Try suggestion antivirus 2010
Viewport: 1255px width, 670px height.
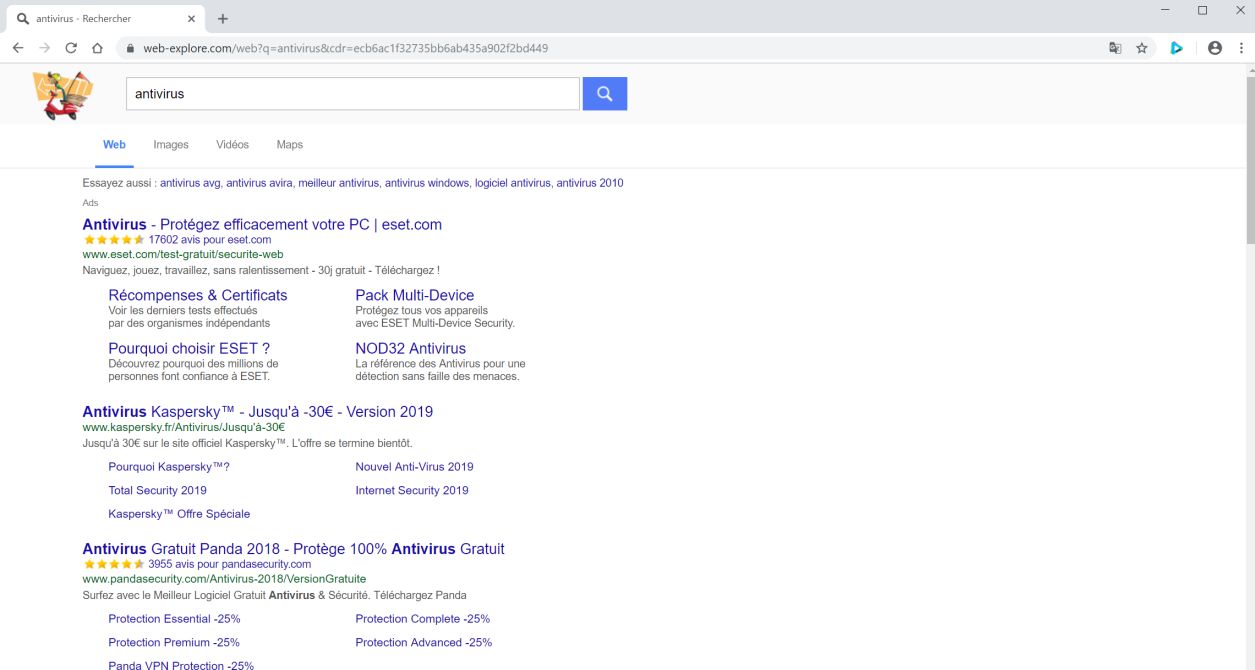click(590, 183)
